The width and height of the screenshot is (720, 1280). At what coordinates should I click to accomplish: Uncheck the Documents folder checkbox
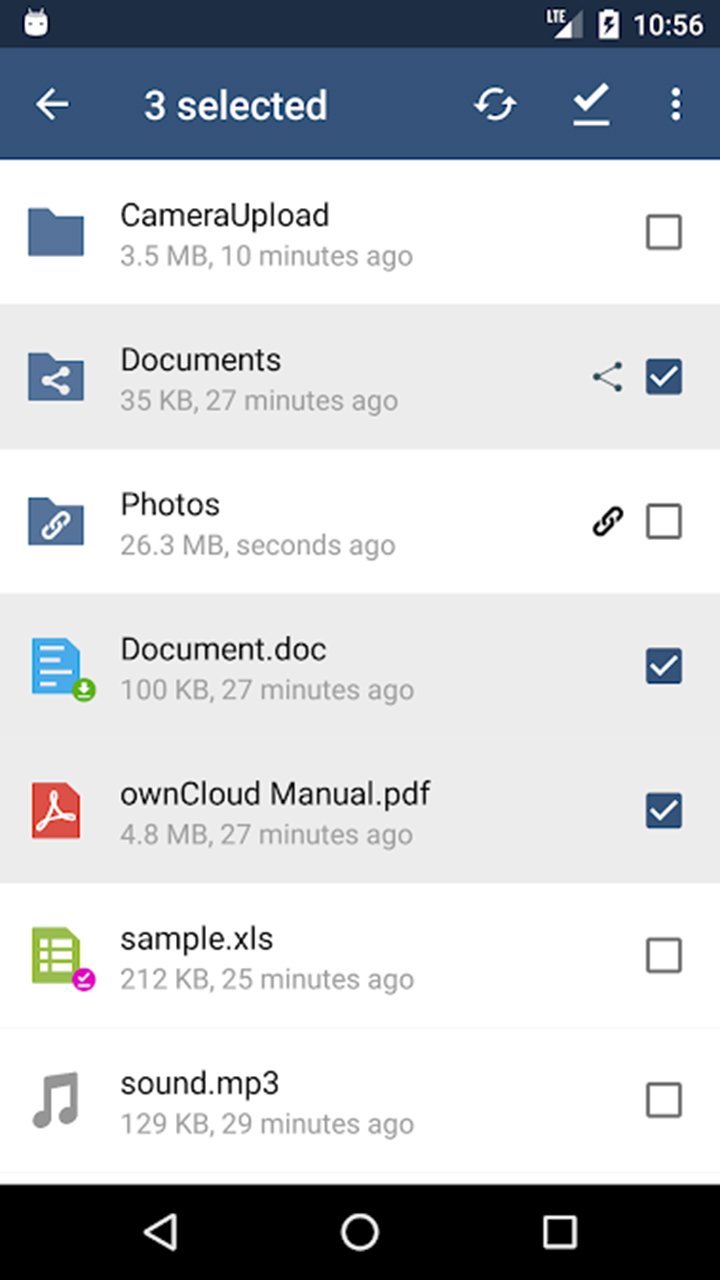click(x=664, y=377)
